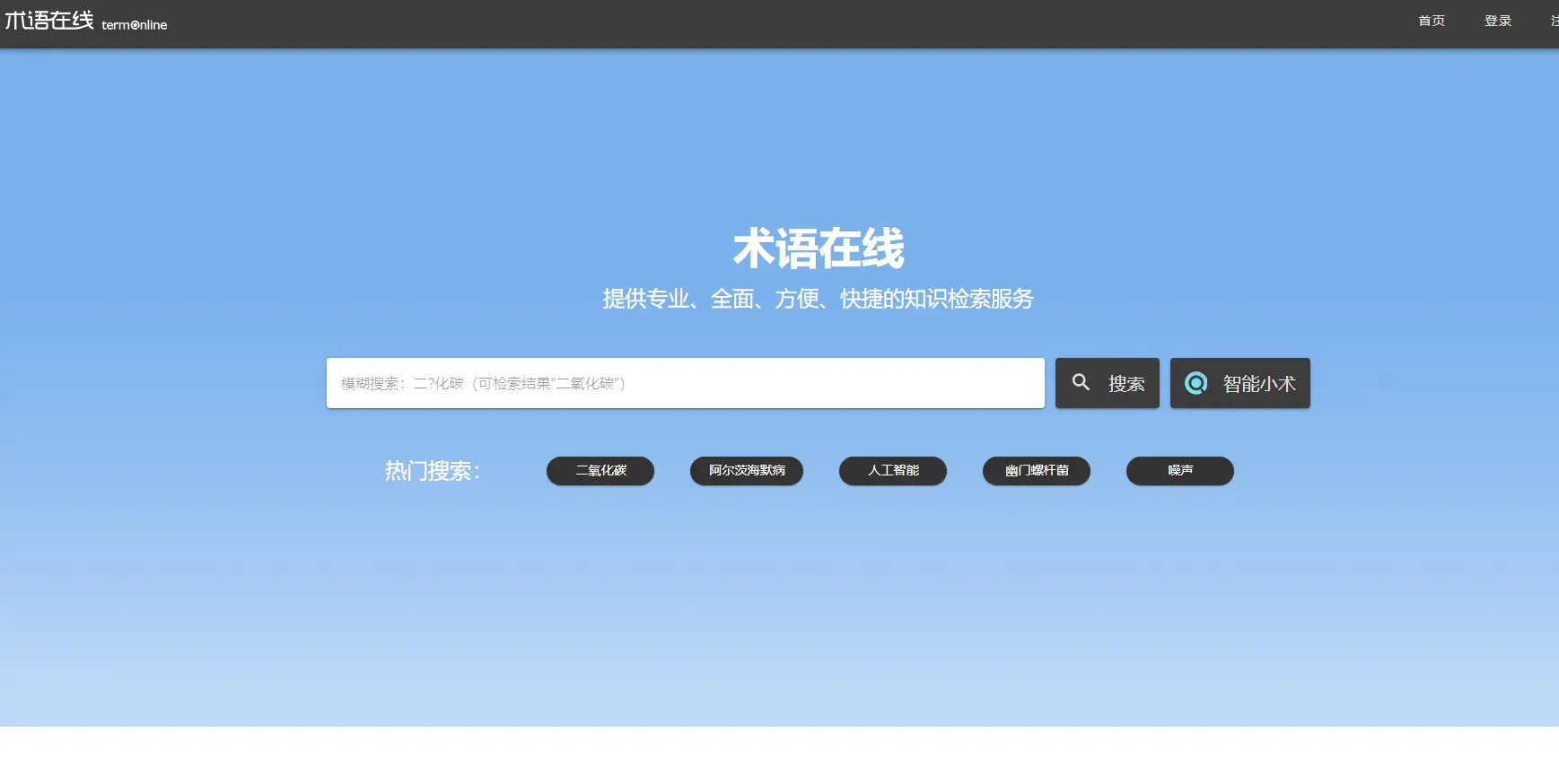Choose the 幽门螺杆菌 hot search tag
Screen dimensions: 1559x784
click(1036, 471)
